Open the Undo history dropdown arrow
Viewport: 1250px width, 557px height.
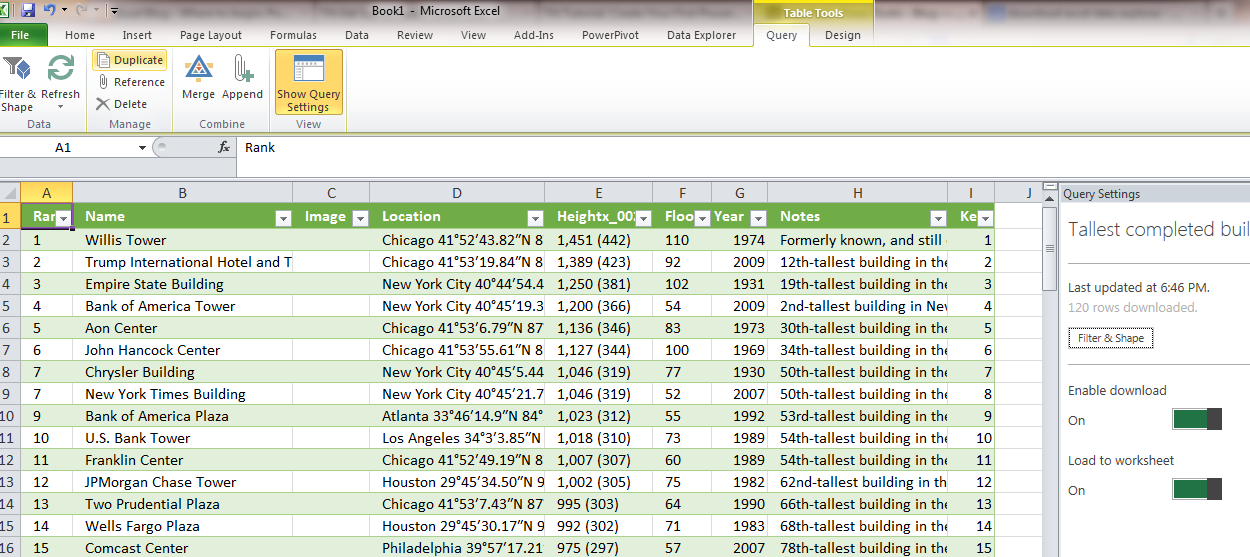tap(64, 10)
